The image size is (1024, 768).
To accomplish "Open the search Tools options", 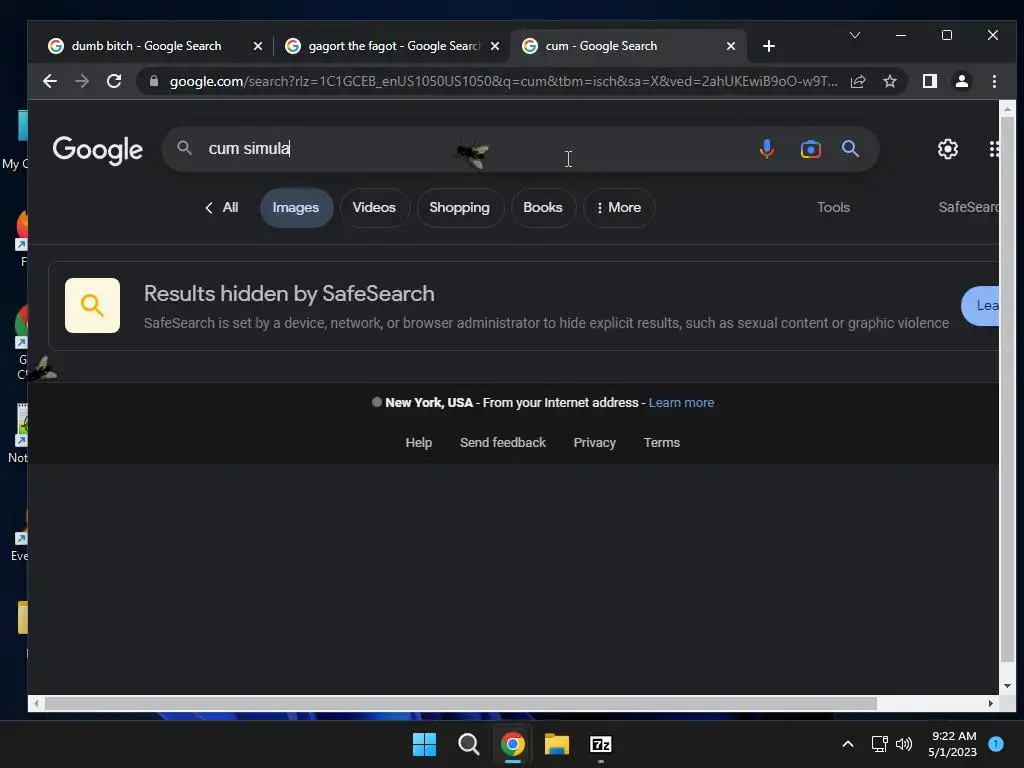I will (833, 208).
